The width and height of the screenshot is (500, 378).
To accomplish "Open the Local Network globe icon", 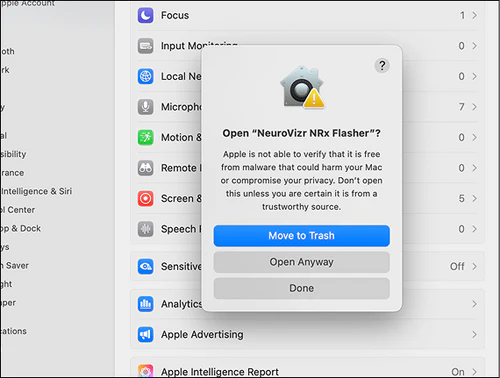I will [146, 76].
